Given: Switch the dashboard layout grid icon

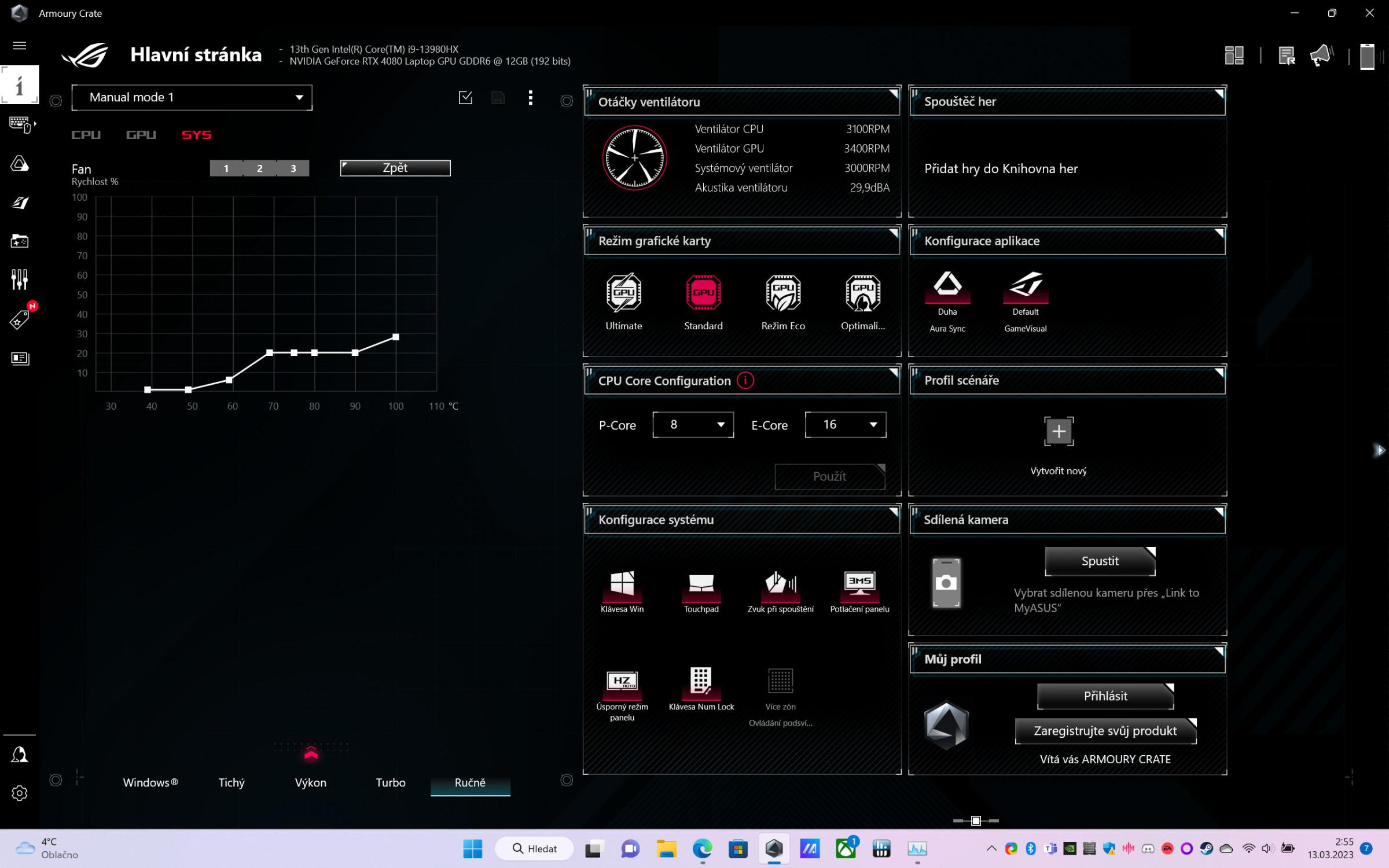Looking at the screenshot, I should (x=1234, y=56).
